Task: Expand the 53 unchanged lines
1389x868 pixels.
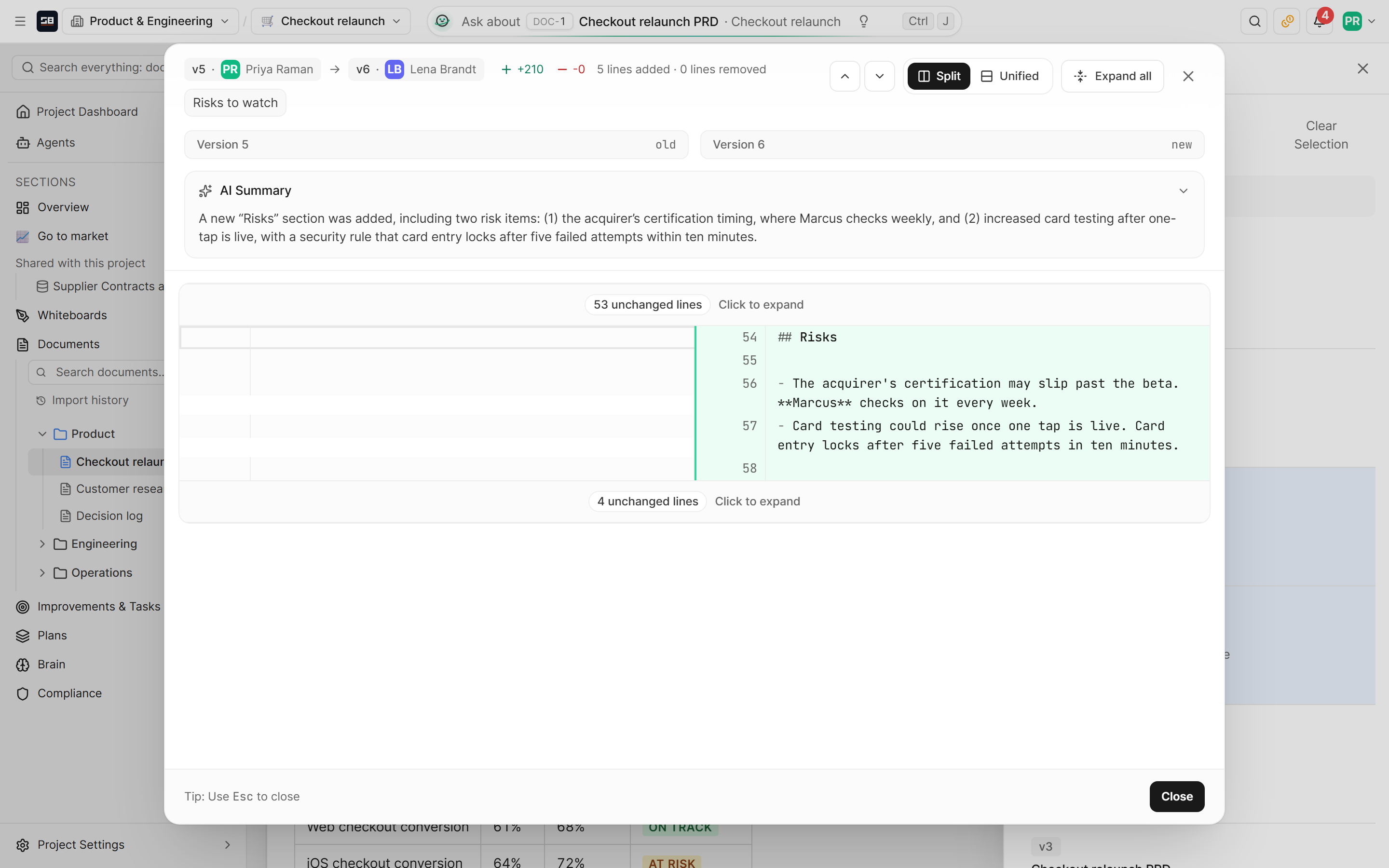Action: [694, 304]
